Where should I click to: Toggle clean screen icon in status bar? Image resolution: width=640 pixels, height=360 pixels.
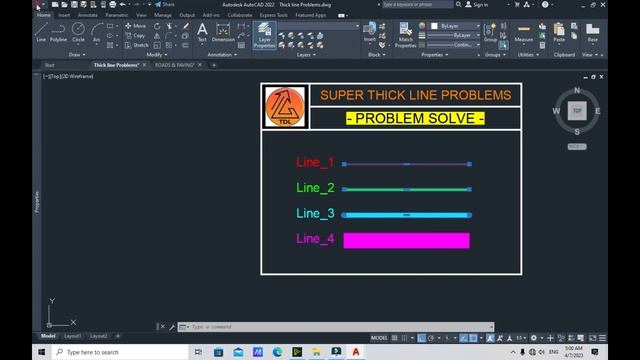point(592,338)
